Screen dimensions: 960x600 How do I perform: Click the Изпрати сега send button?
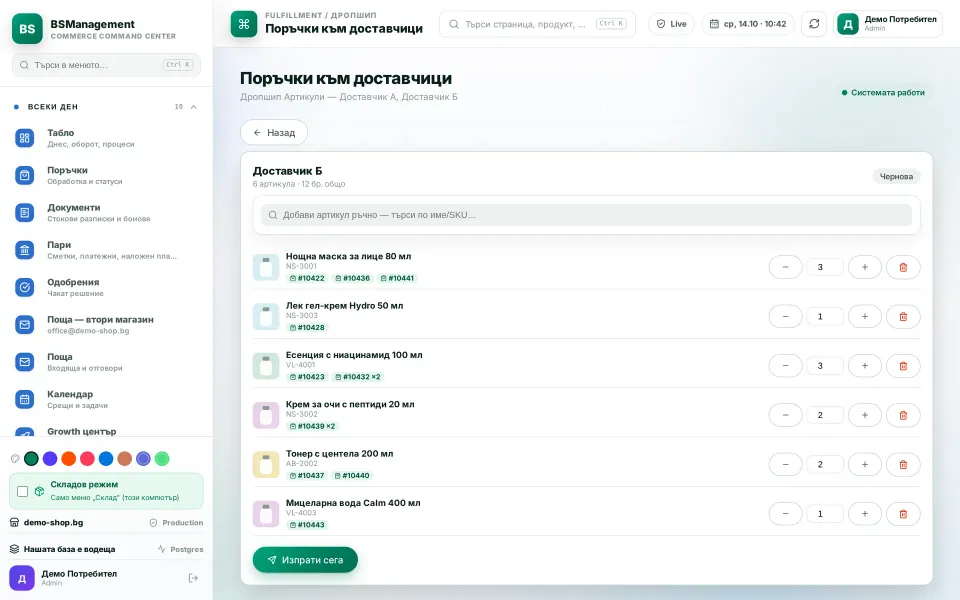305,560
